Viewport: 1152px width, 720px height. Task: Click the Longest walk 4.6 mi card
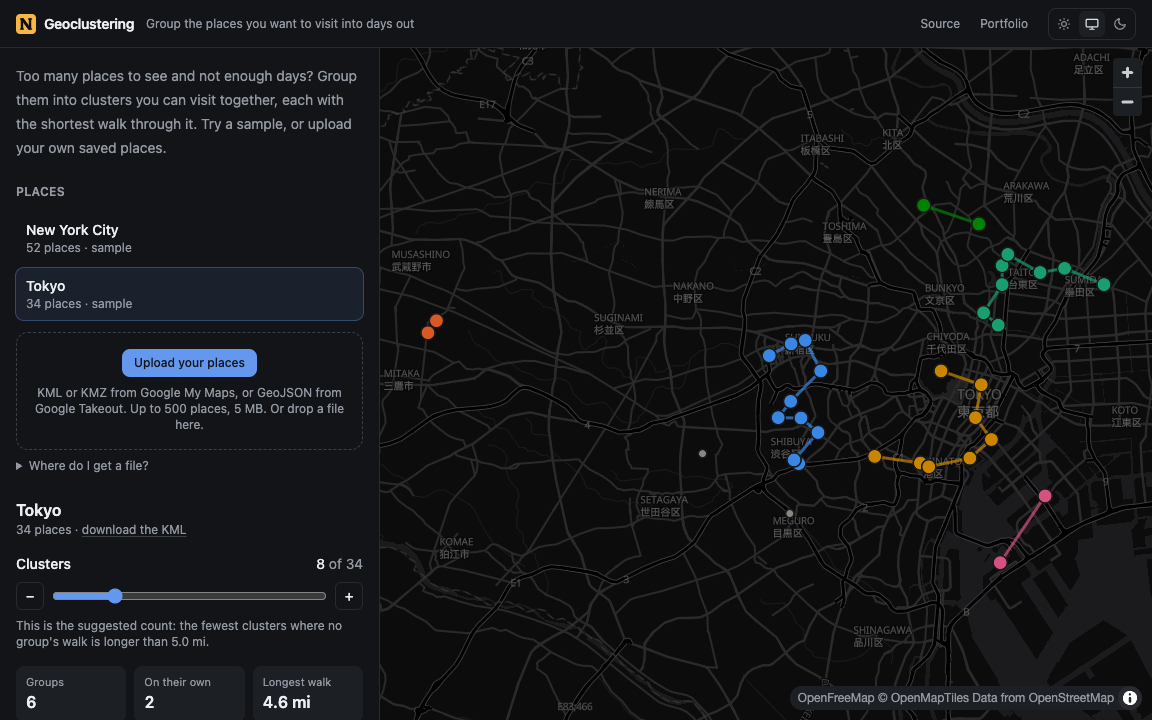coord(308,693)
